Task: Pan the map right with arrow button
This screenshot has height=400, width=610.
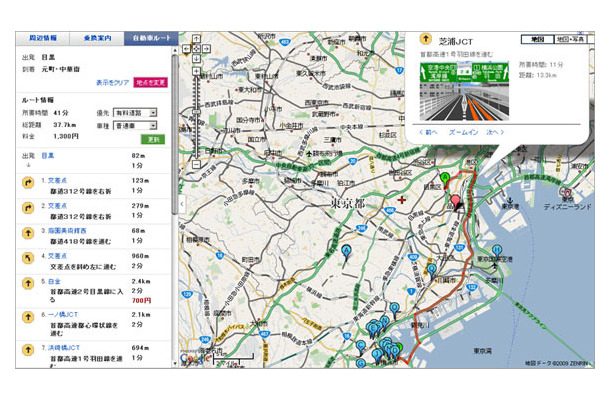Action: [207, 49]
